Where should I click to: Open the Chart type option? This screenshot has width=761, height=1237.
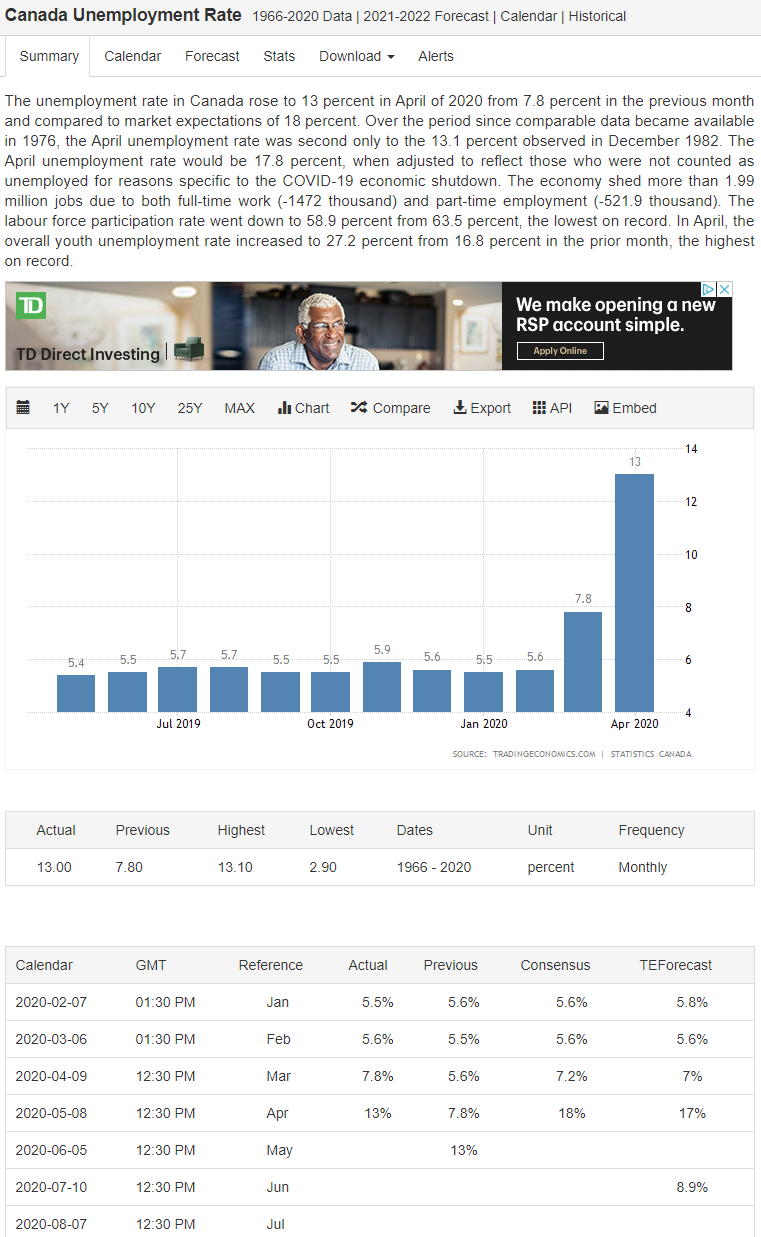click(x=304, y=408)
